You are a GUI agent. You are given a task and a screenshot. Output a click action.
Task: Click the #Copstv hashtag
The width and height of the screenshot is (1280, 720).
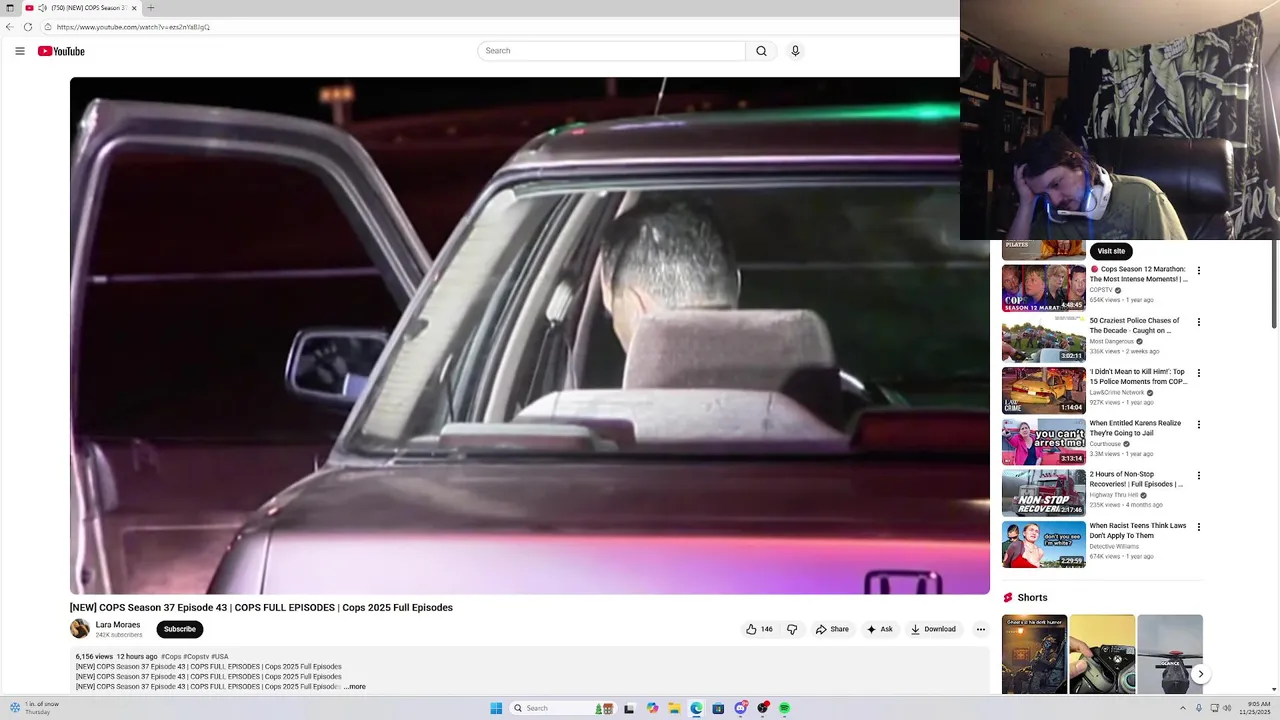[x=196, y=657]
